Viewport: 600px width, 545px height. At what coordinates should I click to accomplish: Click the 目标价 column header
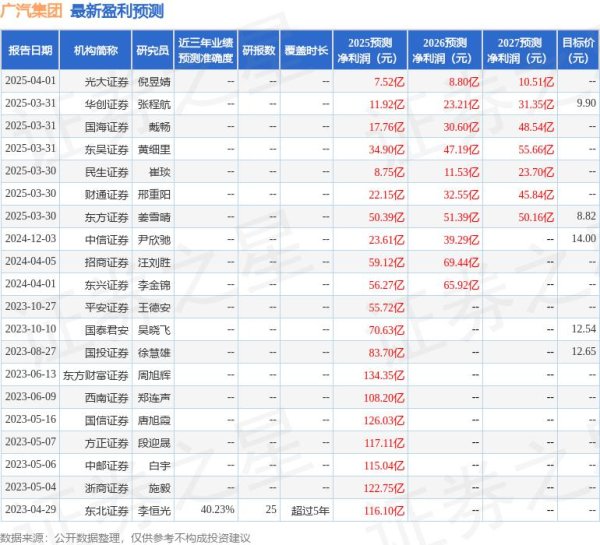coord(578,51)
